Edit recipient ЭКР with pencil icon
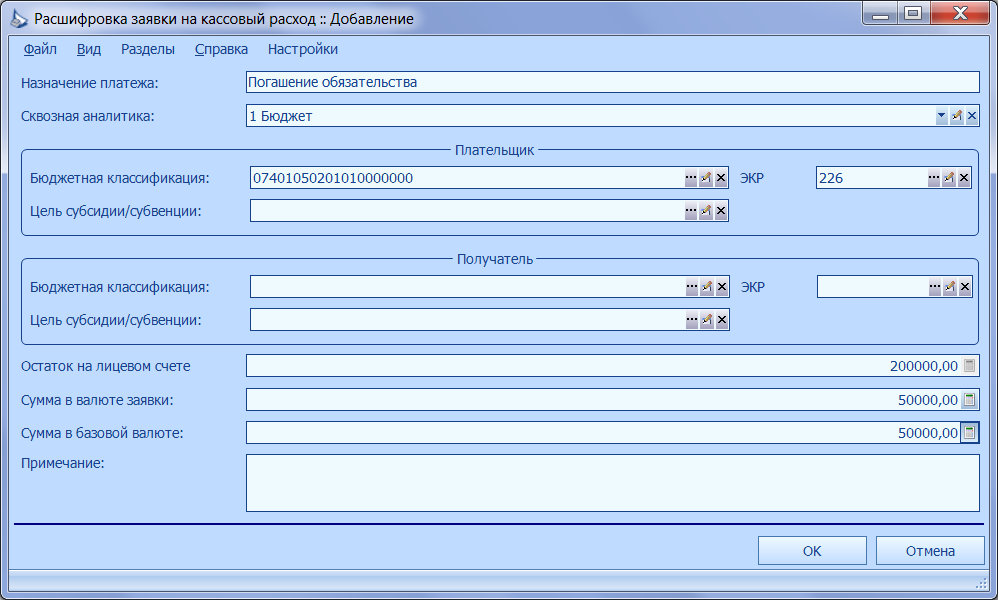The height and width of the screenshot is (600, 998). point(950,287)
